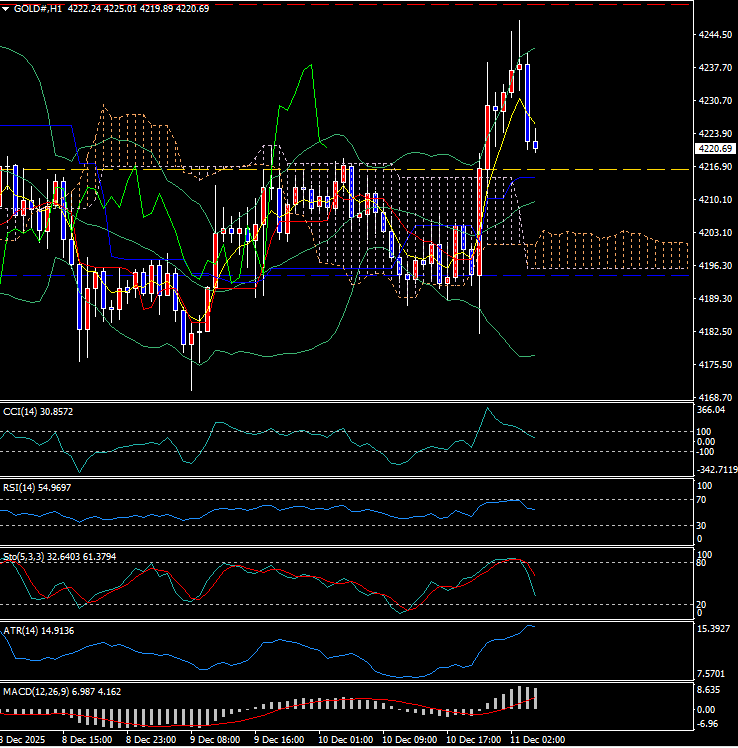Image resolution: width=738 pixels, height=748 pixels.
Task: Click the 4244.50 price scale label
Action: [714, 35]
